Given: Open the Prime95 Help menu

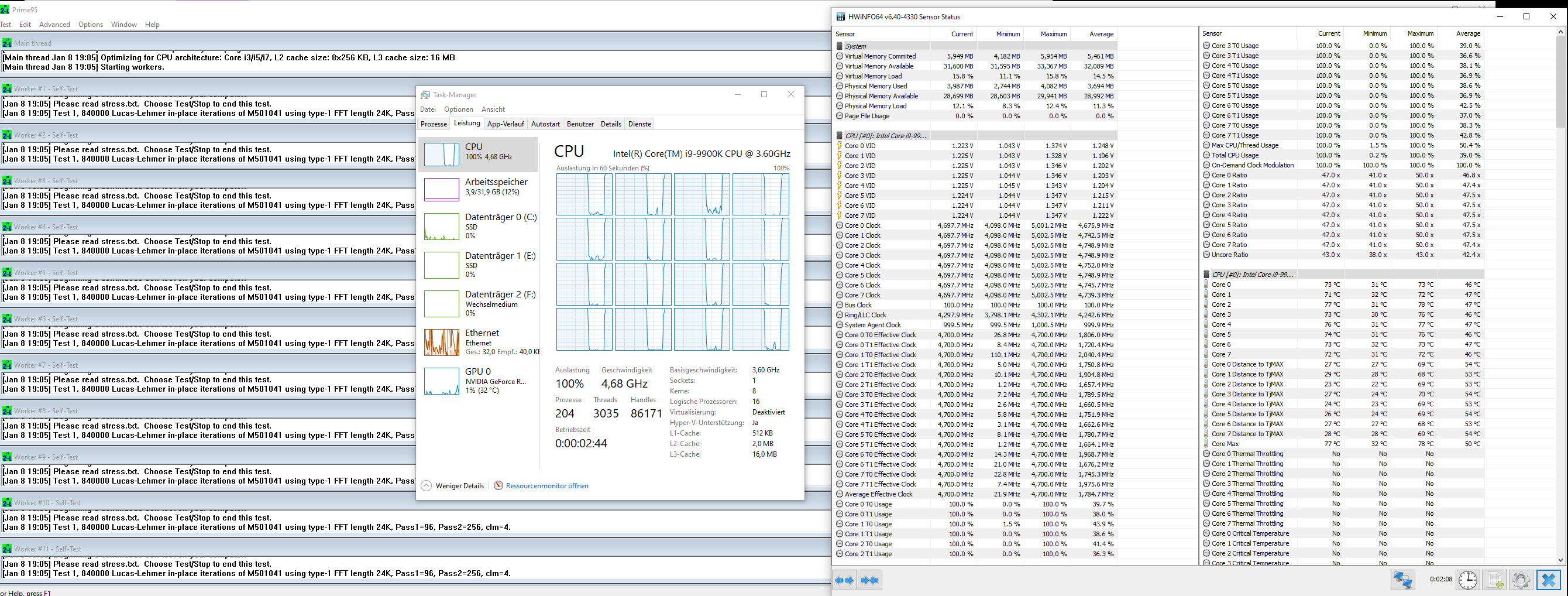Looking at the screenshot, I should pos(152,25).
